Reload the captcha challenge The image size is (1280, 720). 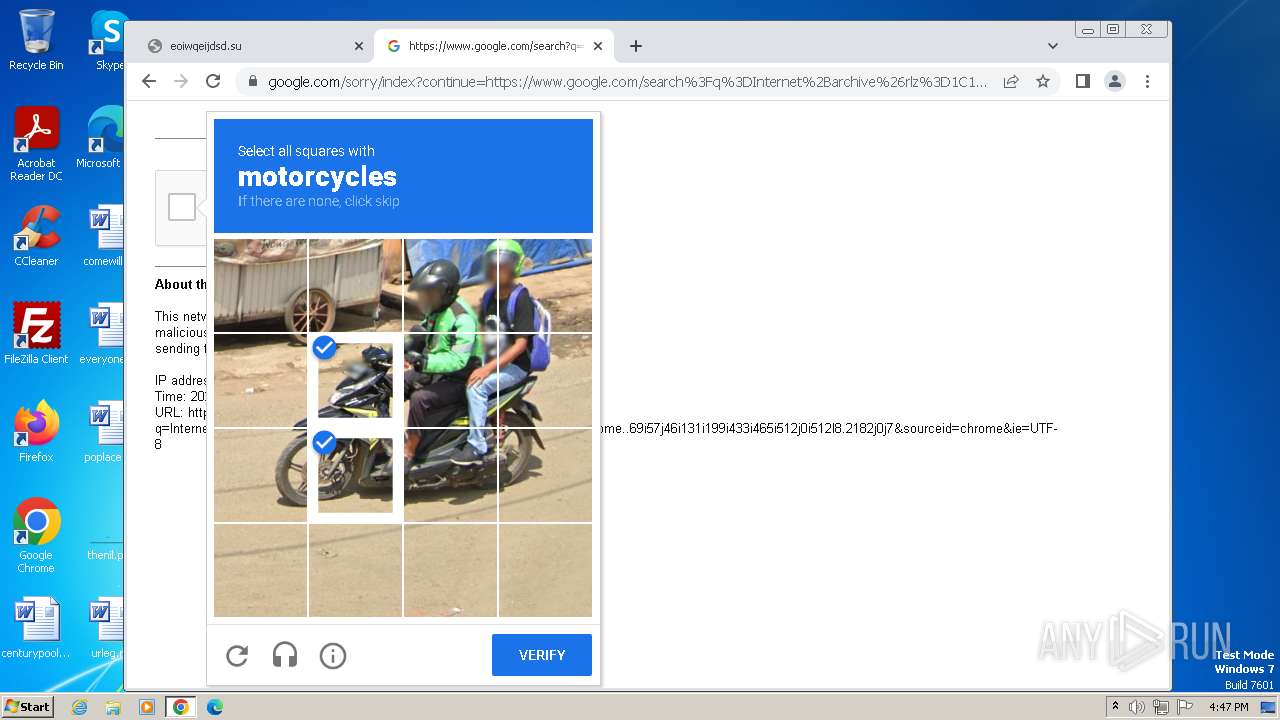237,655
